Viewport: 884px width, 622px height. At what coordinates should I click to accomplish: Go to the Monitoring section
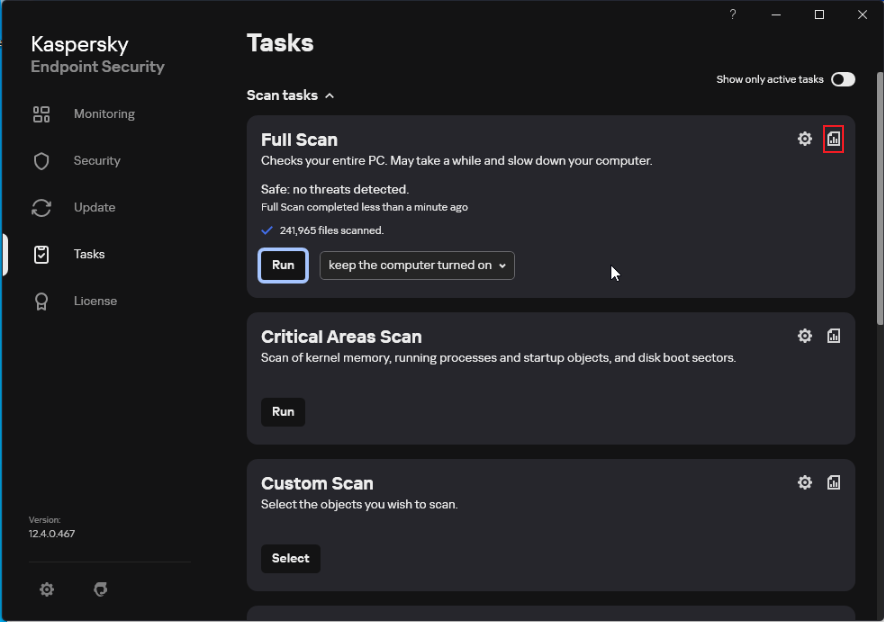(x=104, y=114)
